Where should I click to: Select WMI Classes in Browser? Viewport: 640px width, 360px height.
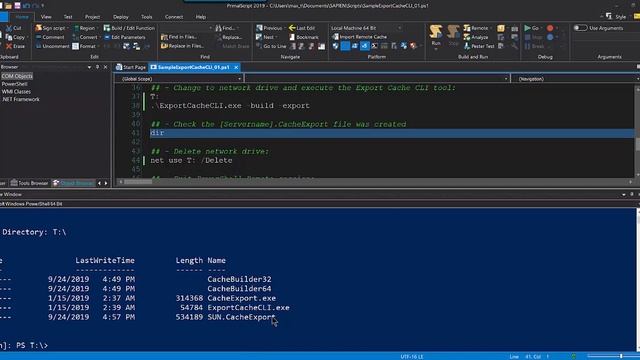click(x=16, y=91)
